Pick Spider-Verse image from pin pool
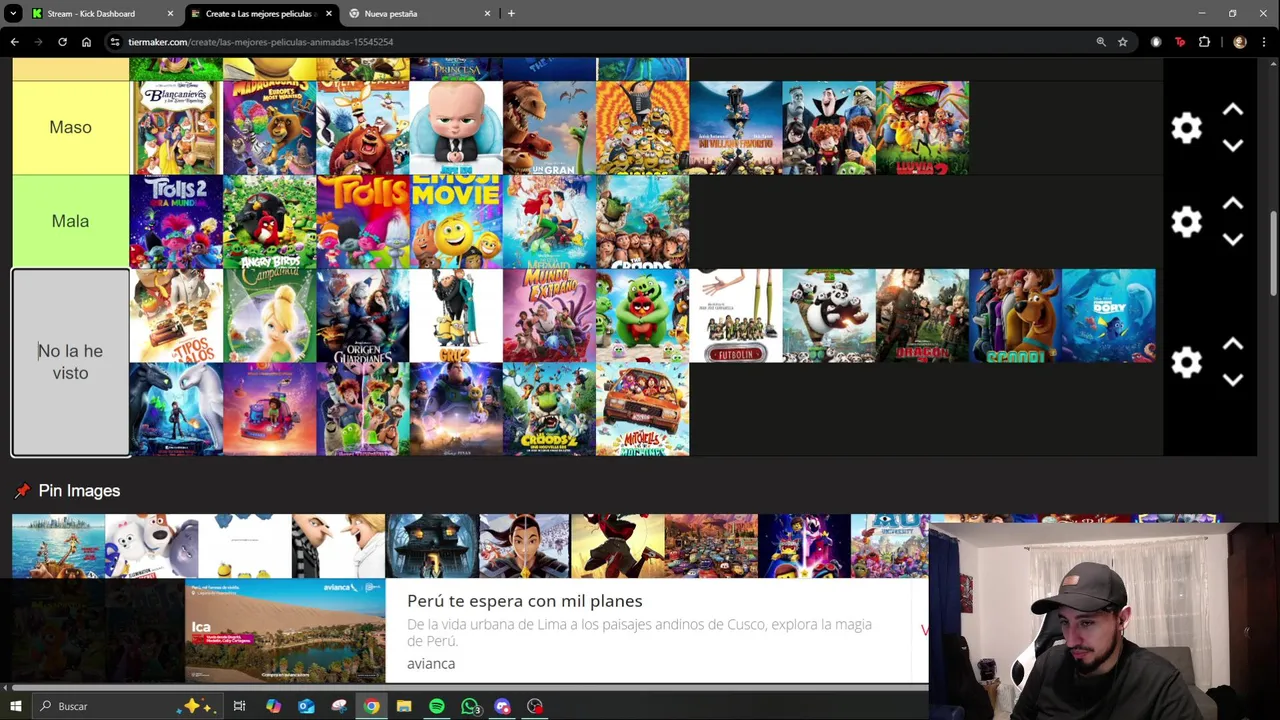The width and height of the screenshot is (1280, 720). point(617,546)
